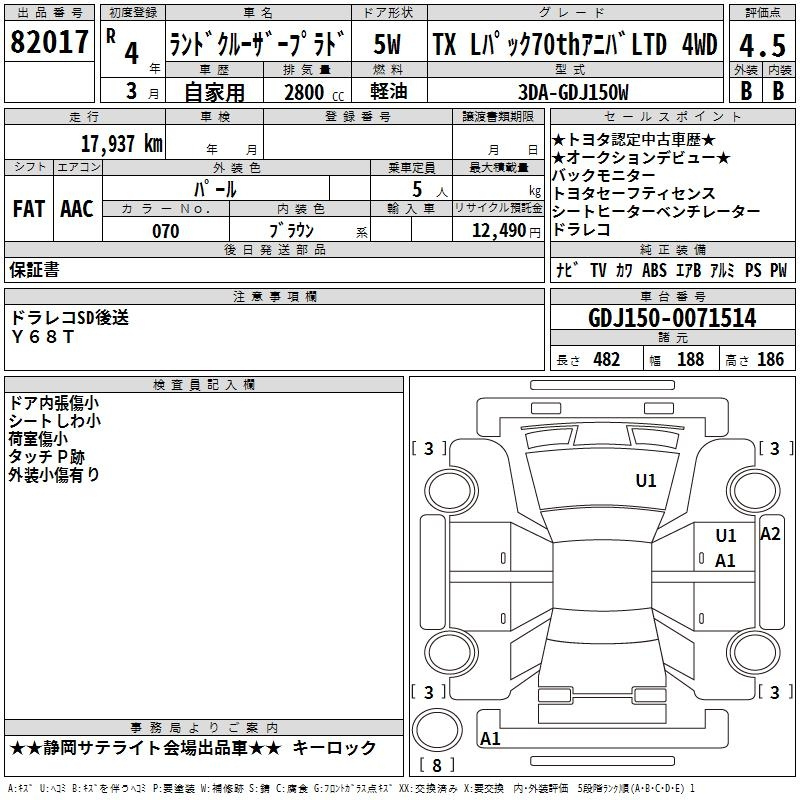Click the shift type FAT

point(29,209)
